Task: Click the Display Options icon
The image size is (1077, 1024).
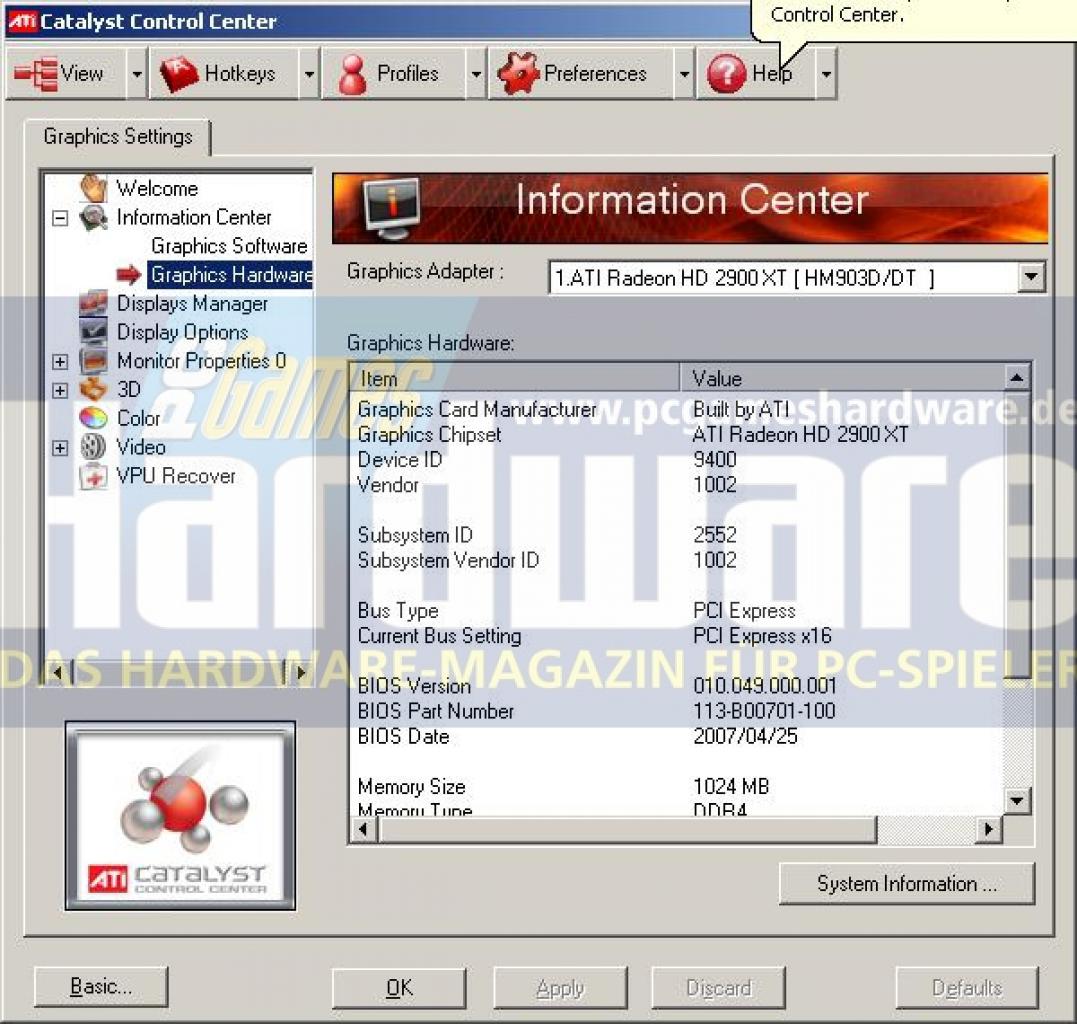Action: [x=93, y=332]
